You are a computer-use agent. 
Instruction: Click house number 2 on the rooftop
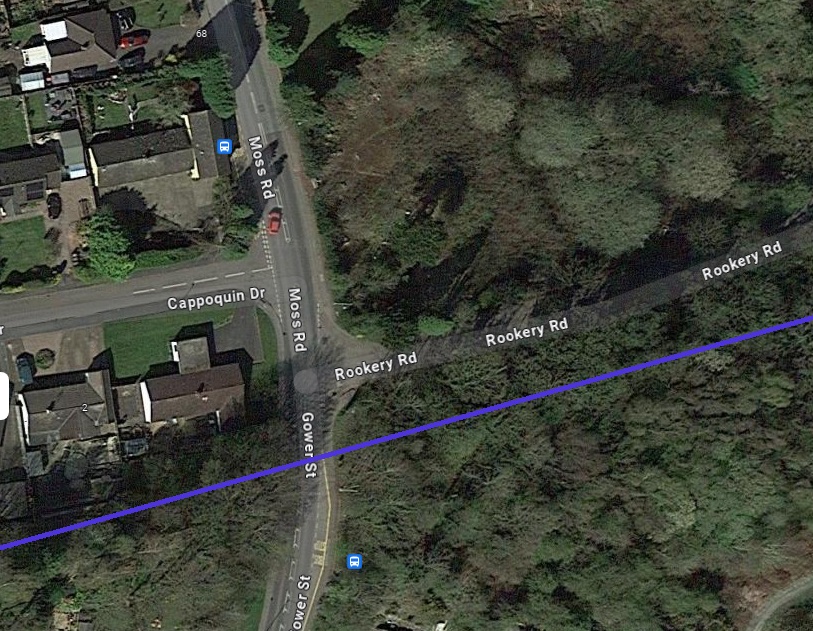pos(85,408)
